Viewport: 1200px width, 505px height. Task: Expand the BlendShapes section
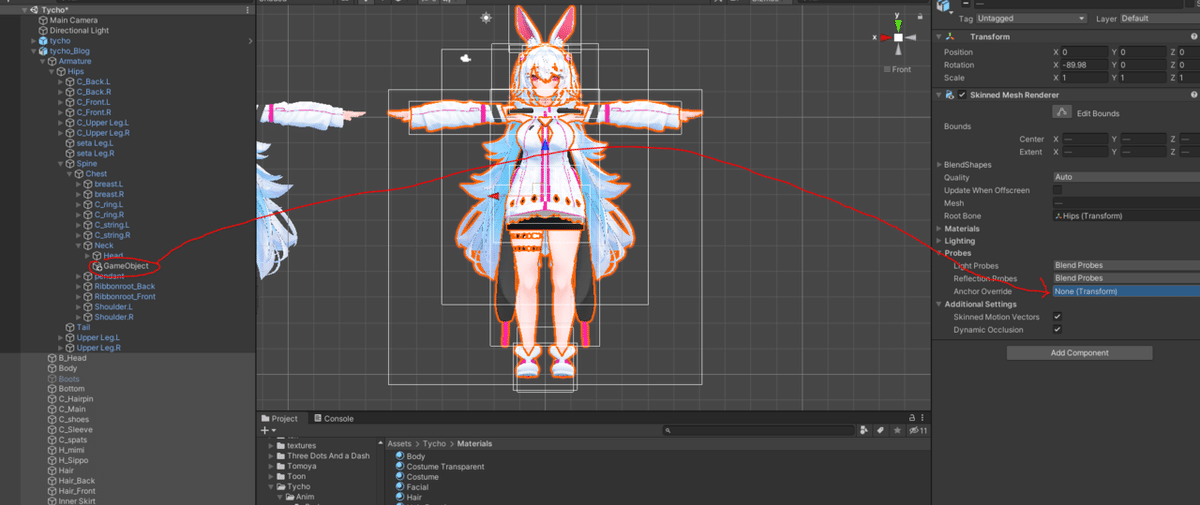[x=938, y=164]
